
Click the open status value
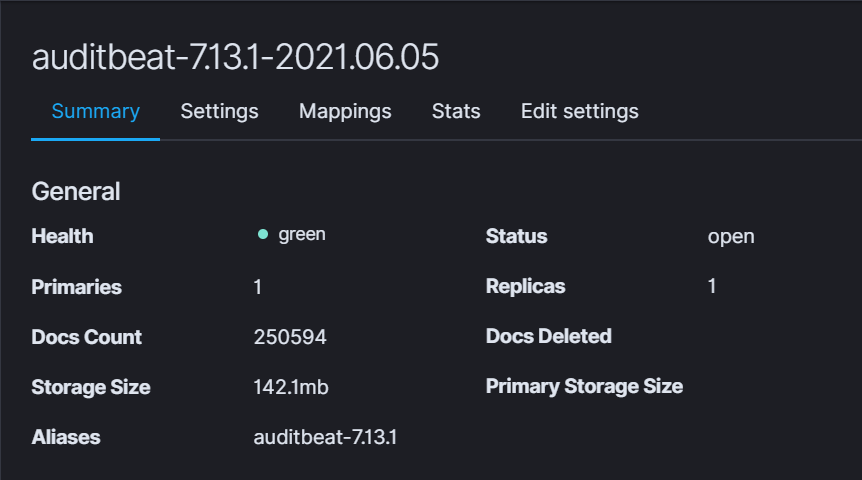[731, 237]
